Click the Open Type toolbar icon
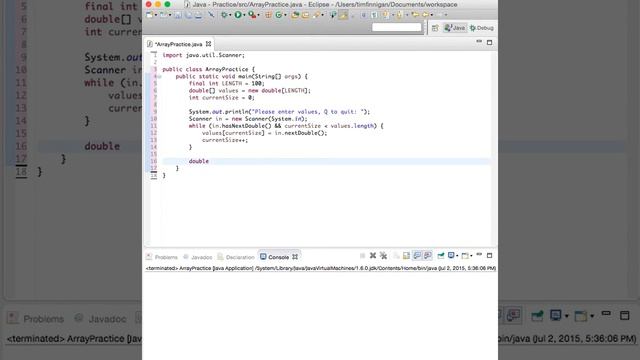The width and height of the screenshot is (640, 360). tap(295, 15)
